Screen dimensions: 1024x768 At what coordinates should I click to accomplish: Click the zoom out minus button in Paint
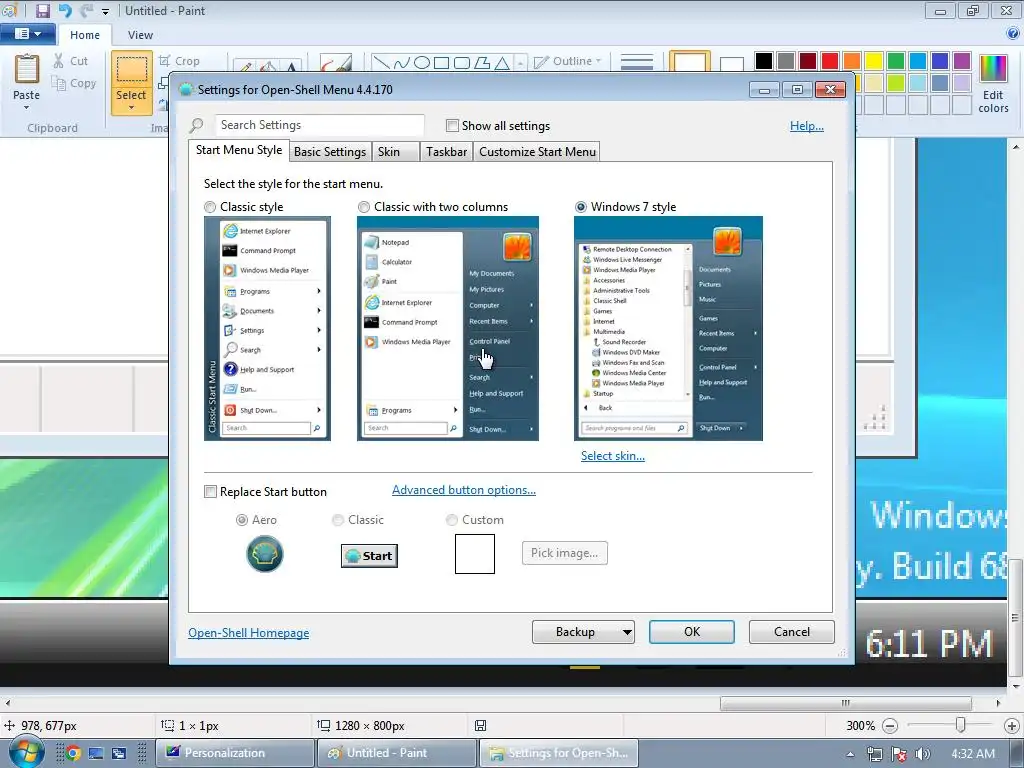point(889,726)
